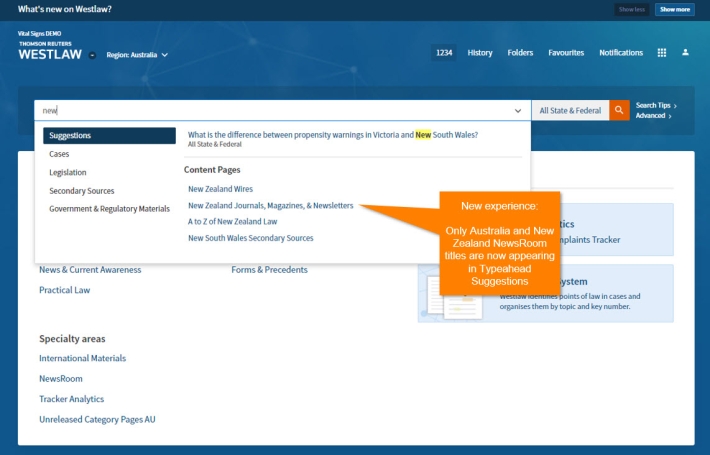Click the Thomson Reuters Westlaw logo
Image resolution: width=710 pixels, height=455 pixels.
[x=50, y=51]
